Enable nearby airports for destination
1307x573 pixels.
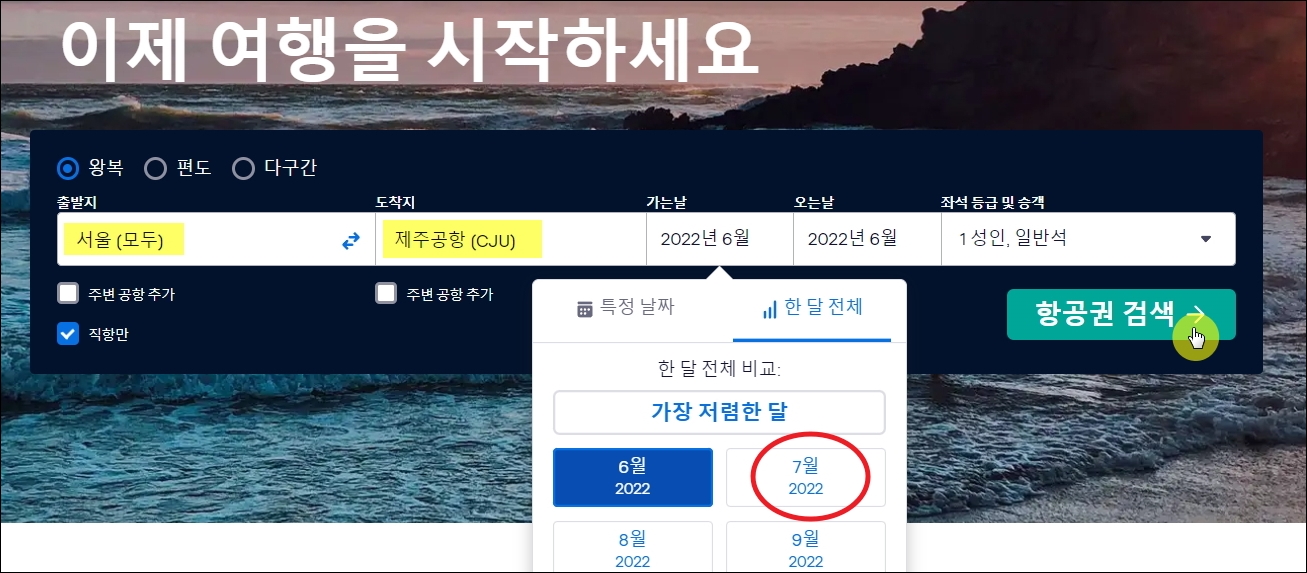pyautogui.click(x=386, y=293)
